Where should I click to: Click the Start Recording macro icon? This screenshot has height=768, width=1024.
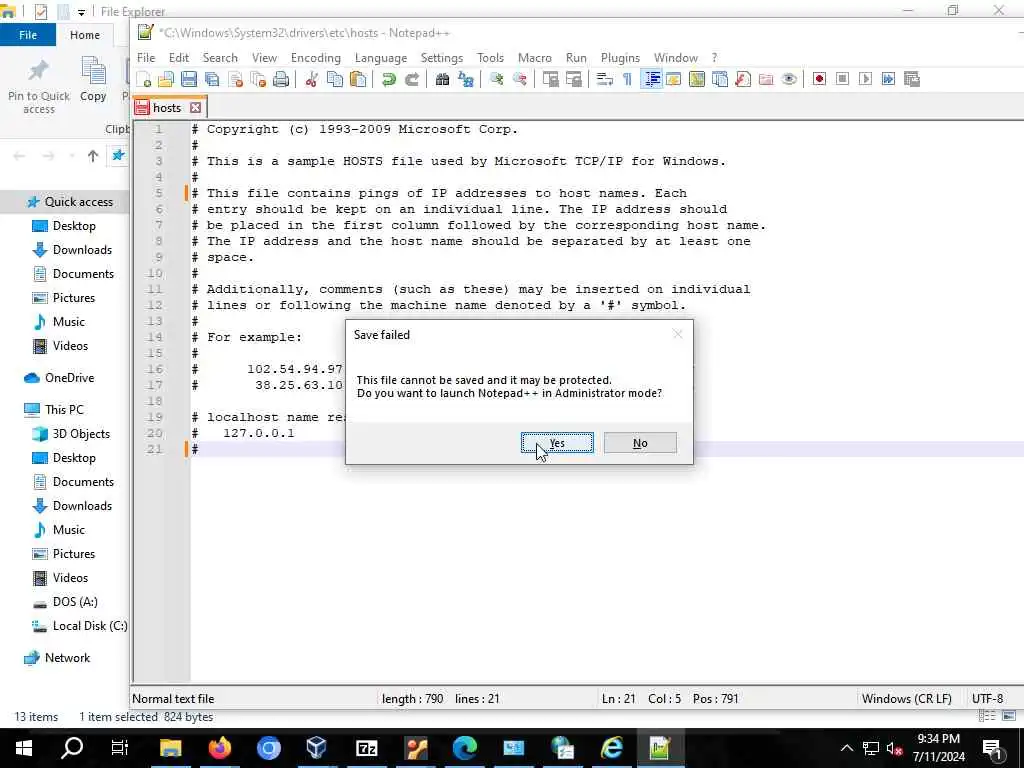pyautogui.click(x=819, y=80)
